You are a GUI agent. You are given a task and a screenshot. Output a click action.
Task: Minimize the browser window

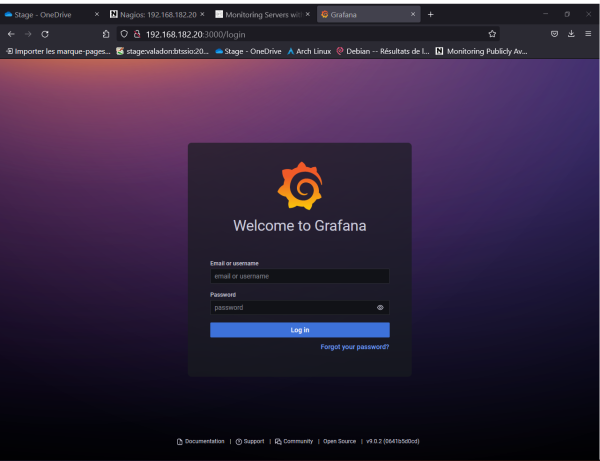coord(546,14)
